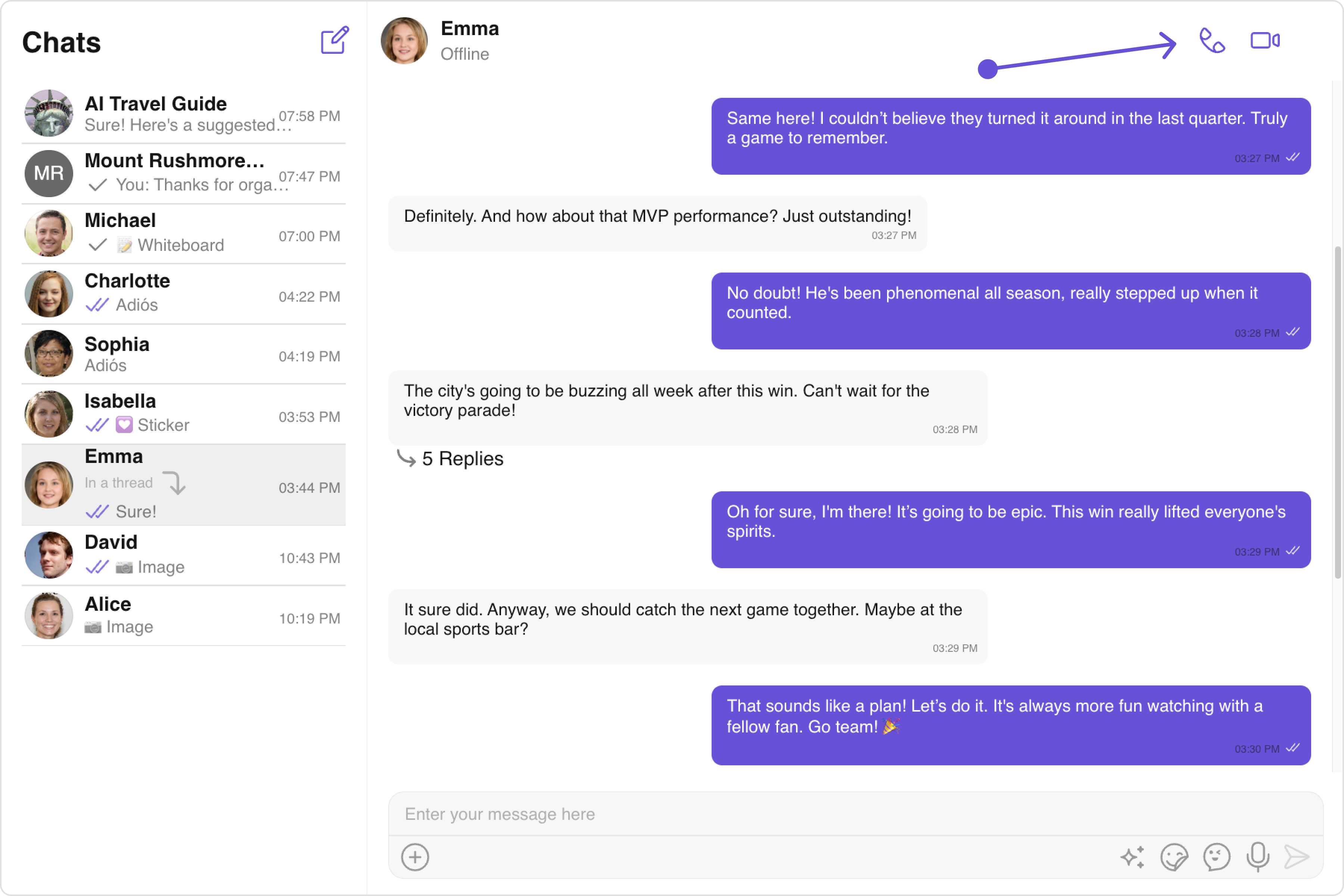Viewport: 1344px width, 896px height.
Task: Open the attachment plus menu
Action: 415,857
